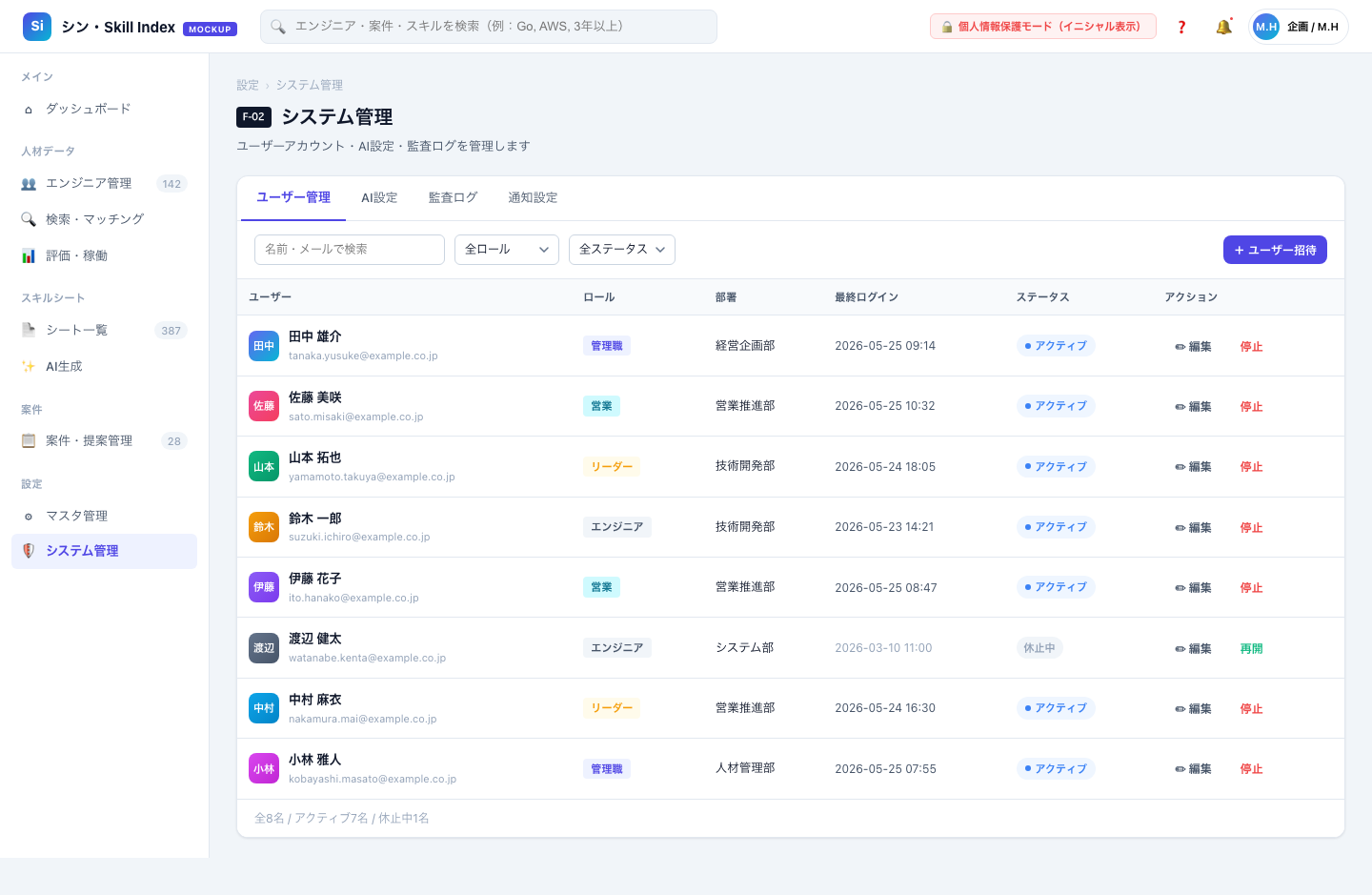Open 検索・マッチング in the sidebar

[x=105, y=219]
